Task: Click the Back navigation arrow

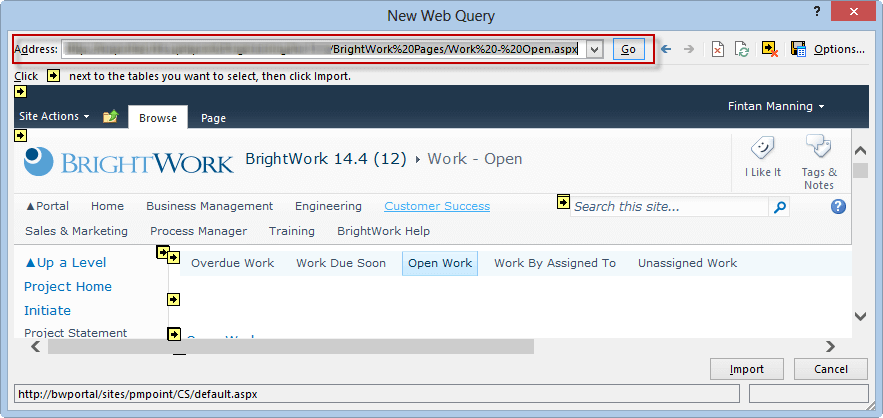Action: [x=666, y=49]
